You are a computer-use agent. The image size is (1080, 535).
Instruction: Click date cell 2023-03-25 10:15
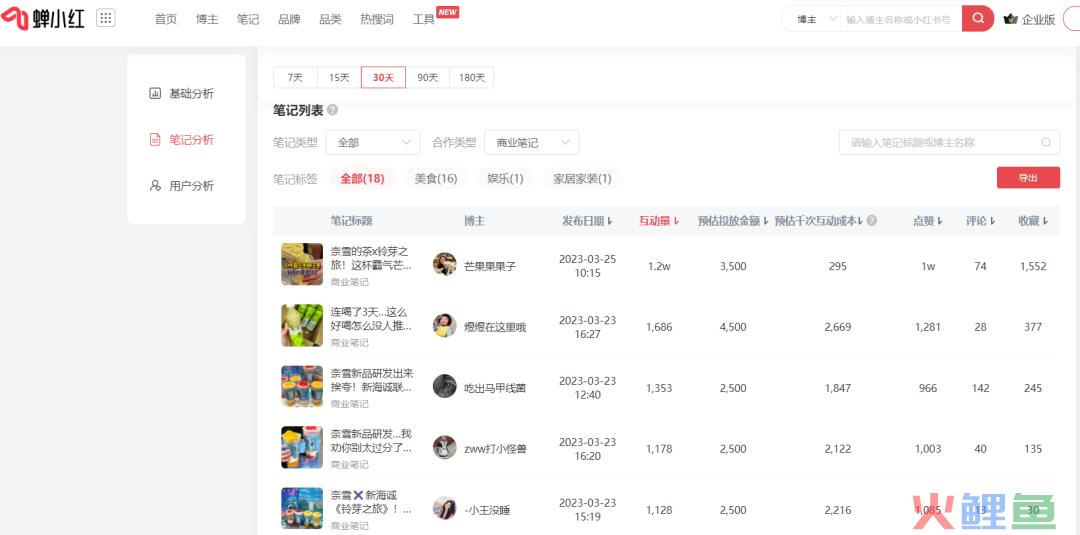pyautogui.click(x=588, y=266)
